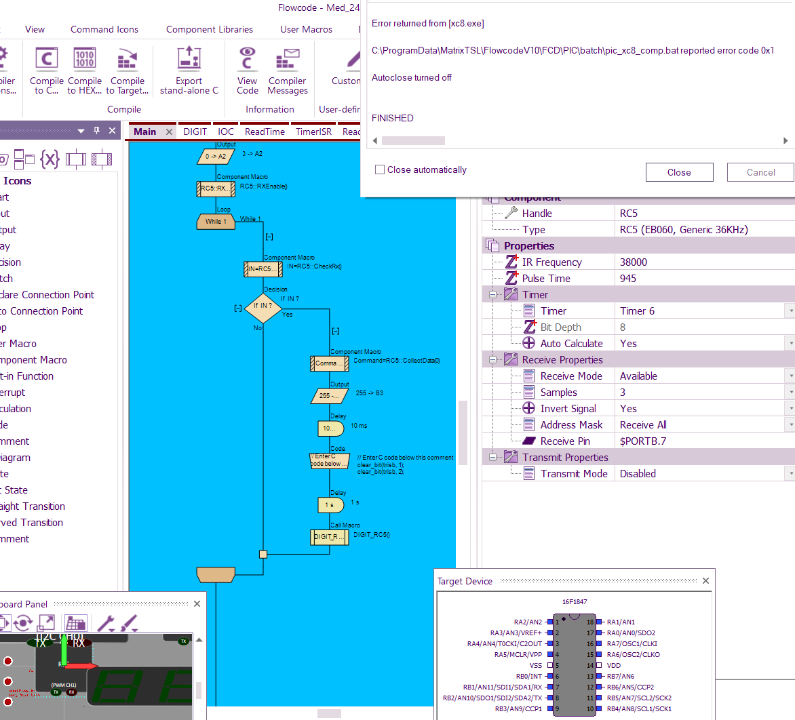Select the 'If IN ?' decision diamond
Viewport: 795px width, 720px height.
(263, 307)
